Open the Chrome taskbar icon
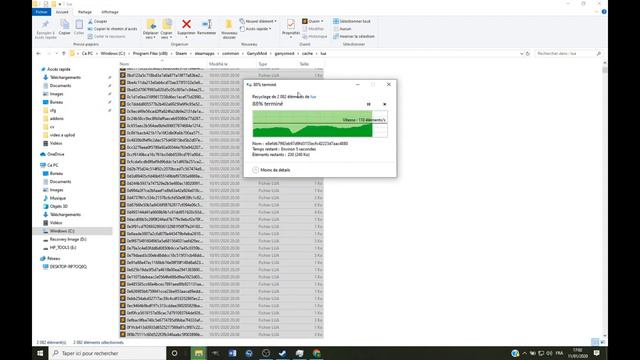640x360 pixels. 317,353
